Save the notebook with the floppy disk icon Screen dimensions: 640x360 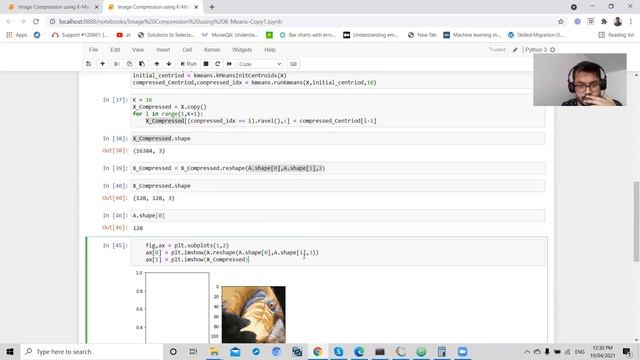(88, 64)
